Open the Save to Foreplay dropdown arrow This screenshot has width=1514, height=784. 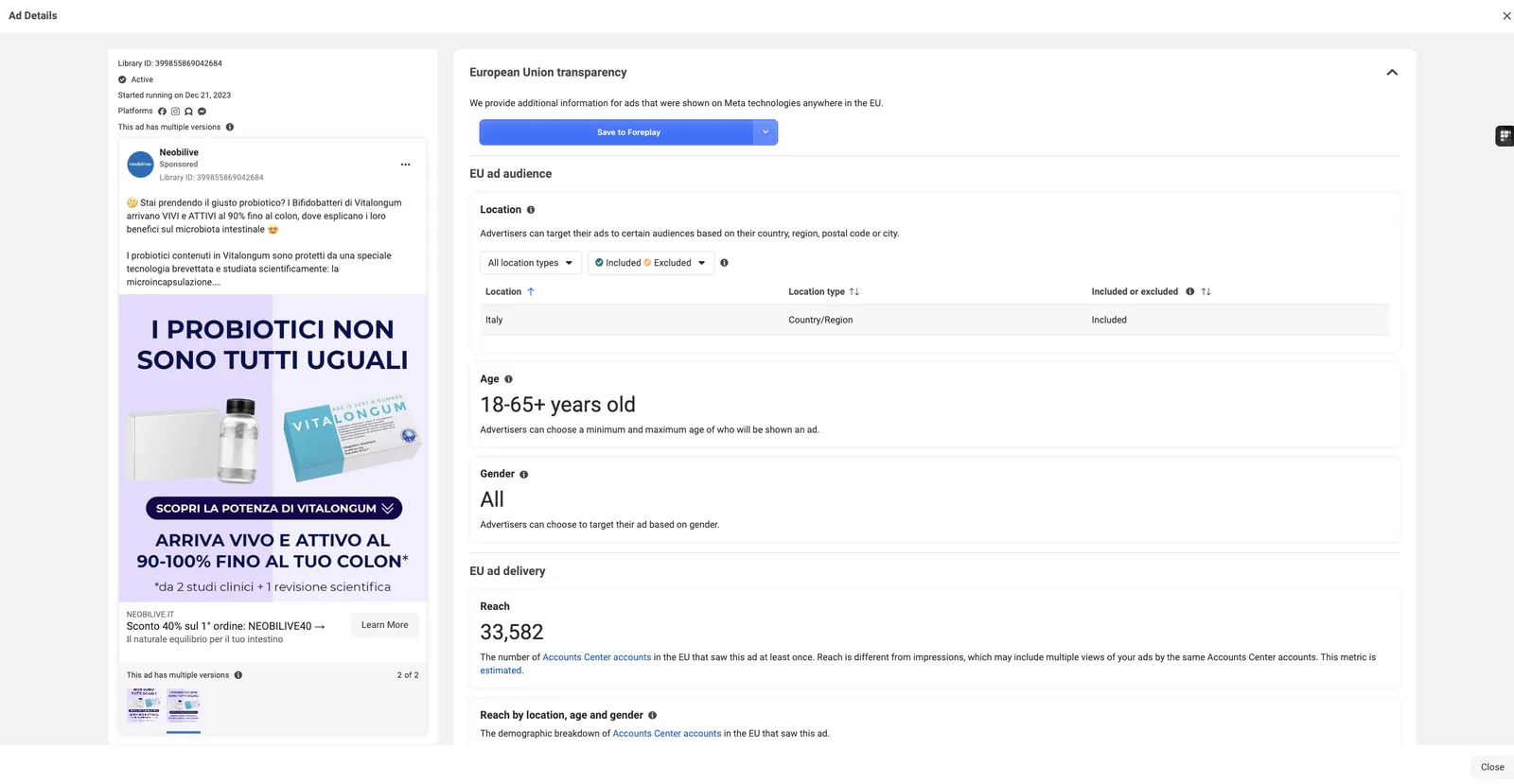(x=766, y=132)
